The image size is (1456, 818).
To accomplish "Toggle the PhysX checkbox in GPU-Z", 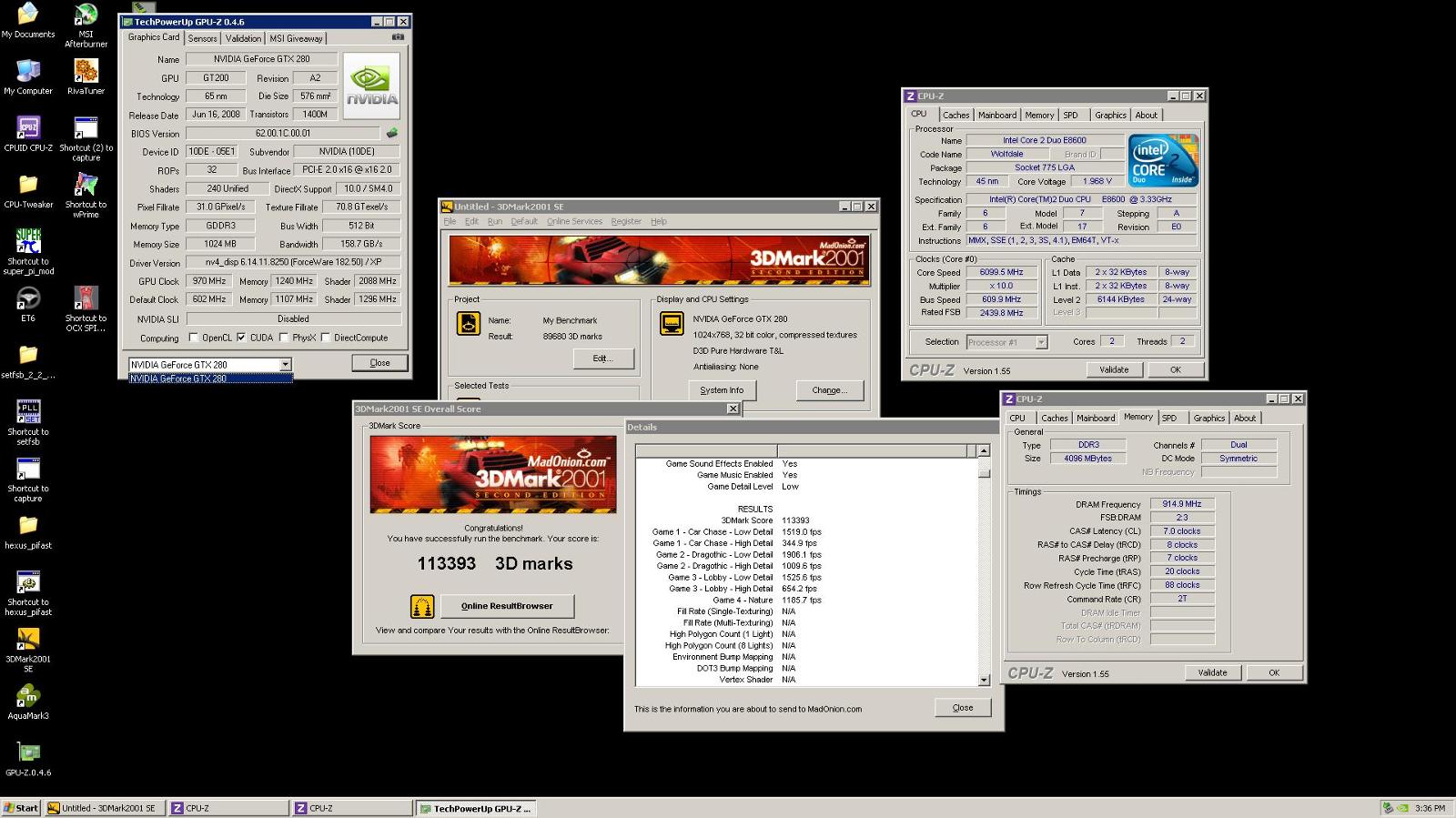I will tap(284, 338).
